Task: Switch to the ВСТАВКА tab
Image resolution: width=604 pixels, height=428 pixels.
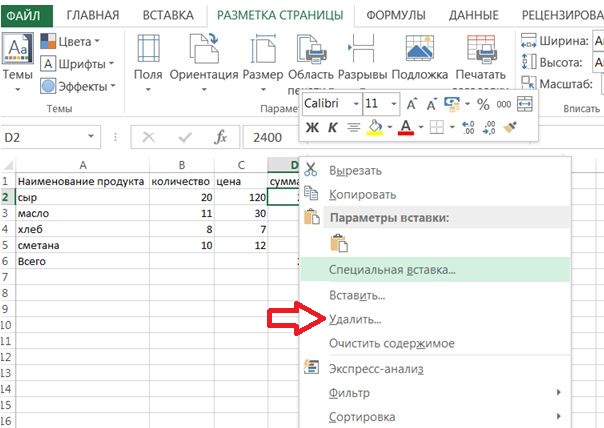Action: coord(168,15)
